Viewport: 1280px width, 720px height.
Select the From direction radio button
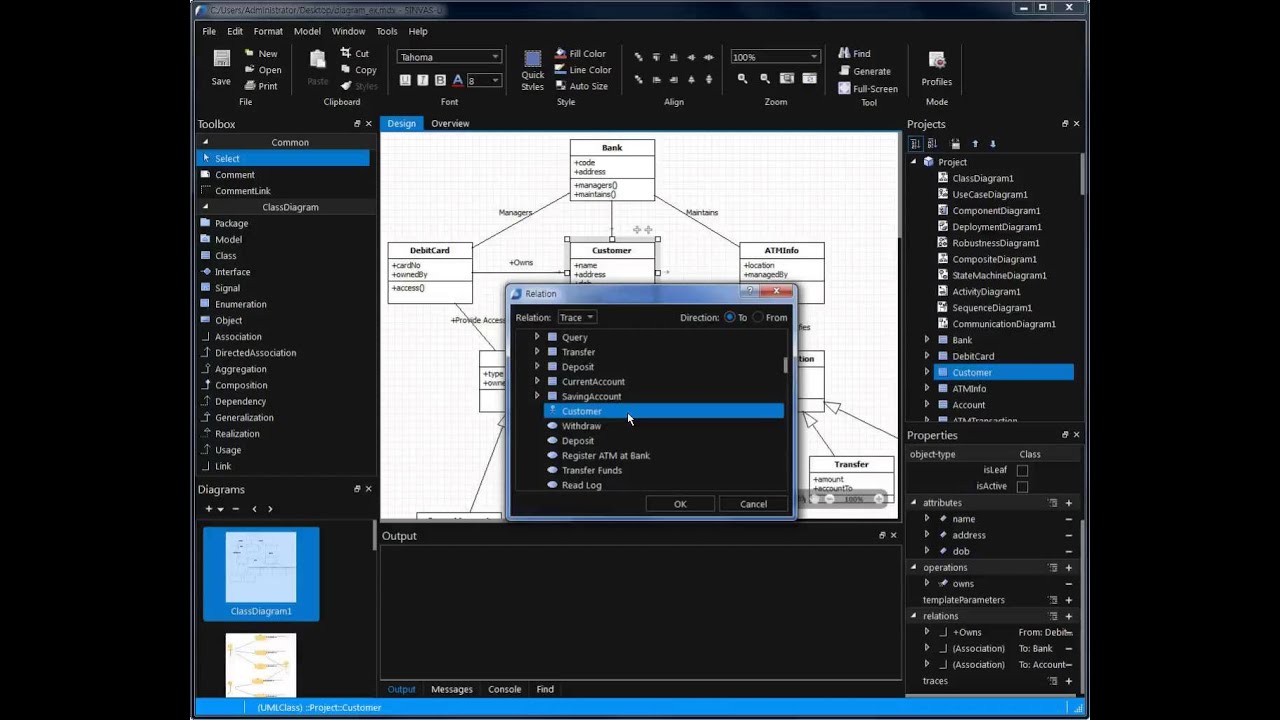(757, 317)
